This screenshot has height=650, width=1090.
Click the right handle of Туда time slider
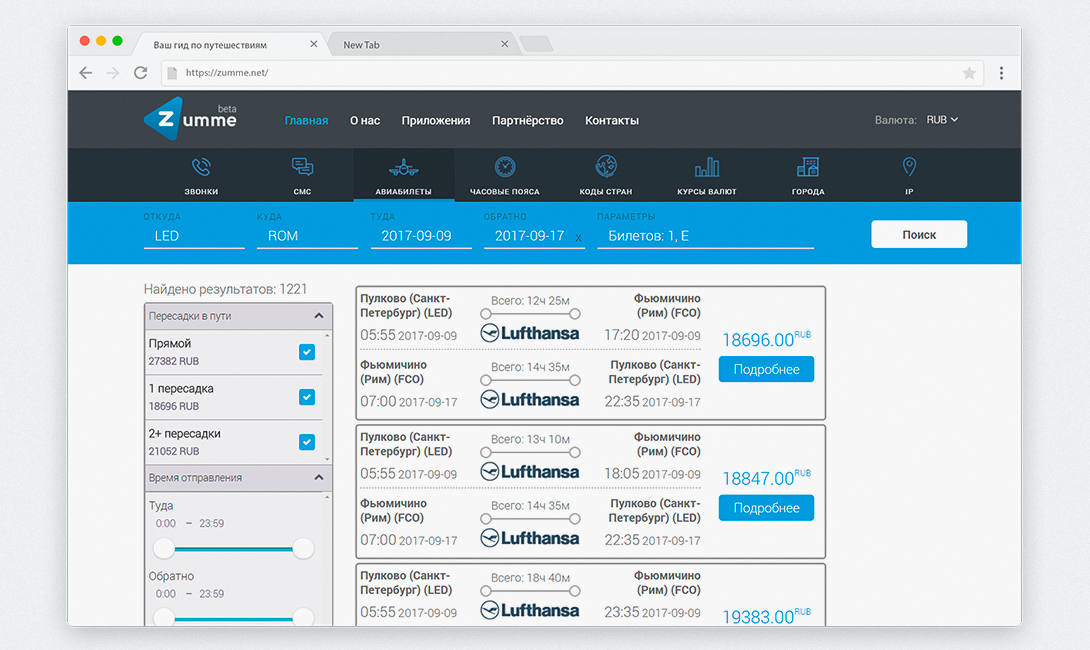click(x=303, y=549)
